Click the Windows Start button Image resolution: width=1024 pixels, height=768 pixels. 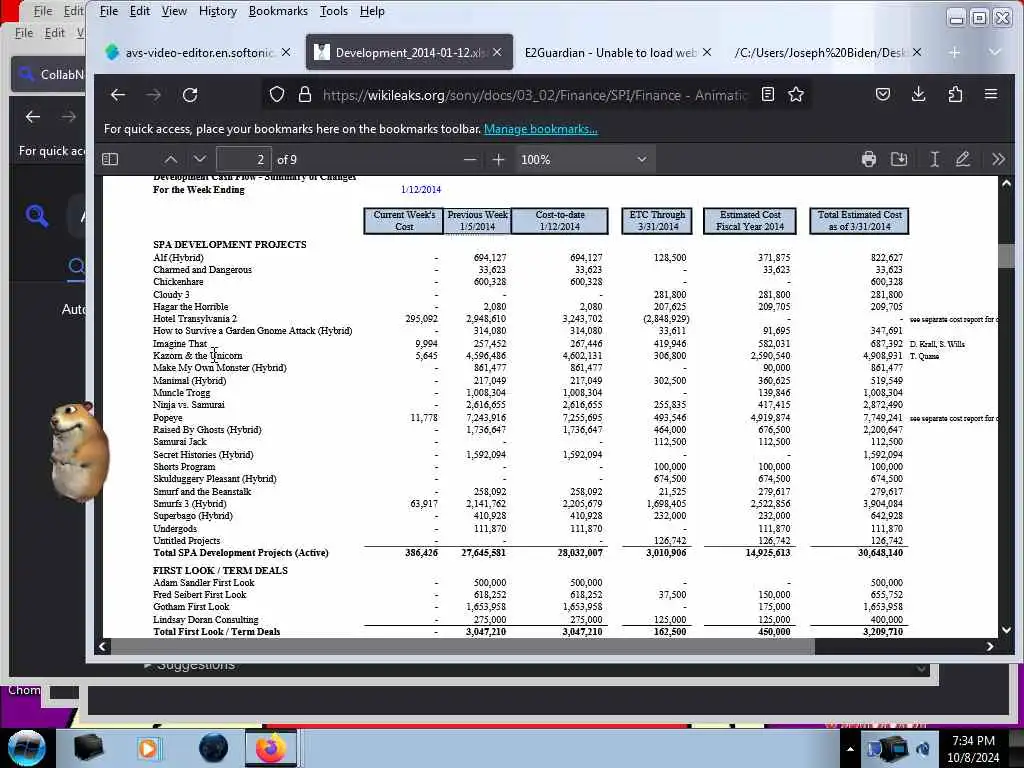point(26,748)
